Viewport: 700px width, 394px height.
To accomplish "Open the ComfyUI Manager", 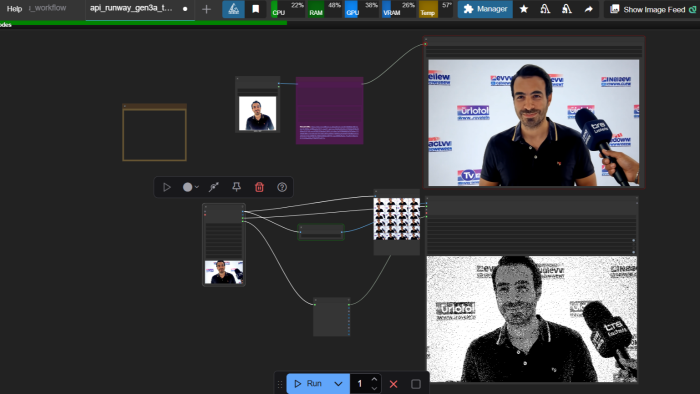I will (485, 9).
